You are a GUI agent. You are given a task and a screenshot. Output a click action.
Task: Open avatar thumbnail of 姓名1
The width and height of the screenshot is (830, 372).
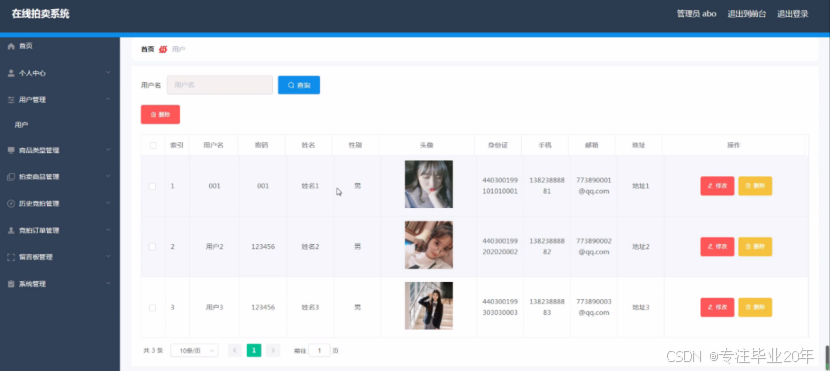[x=429, y=184]
